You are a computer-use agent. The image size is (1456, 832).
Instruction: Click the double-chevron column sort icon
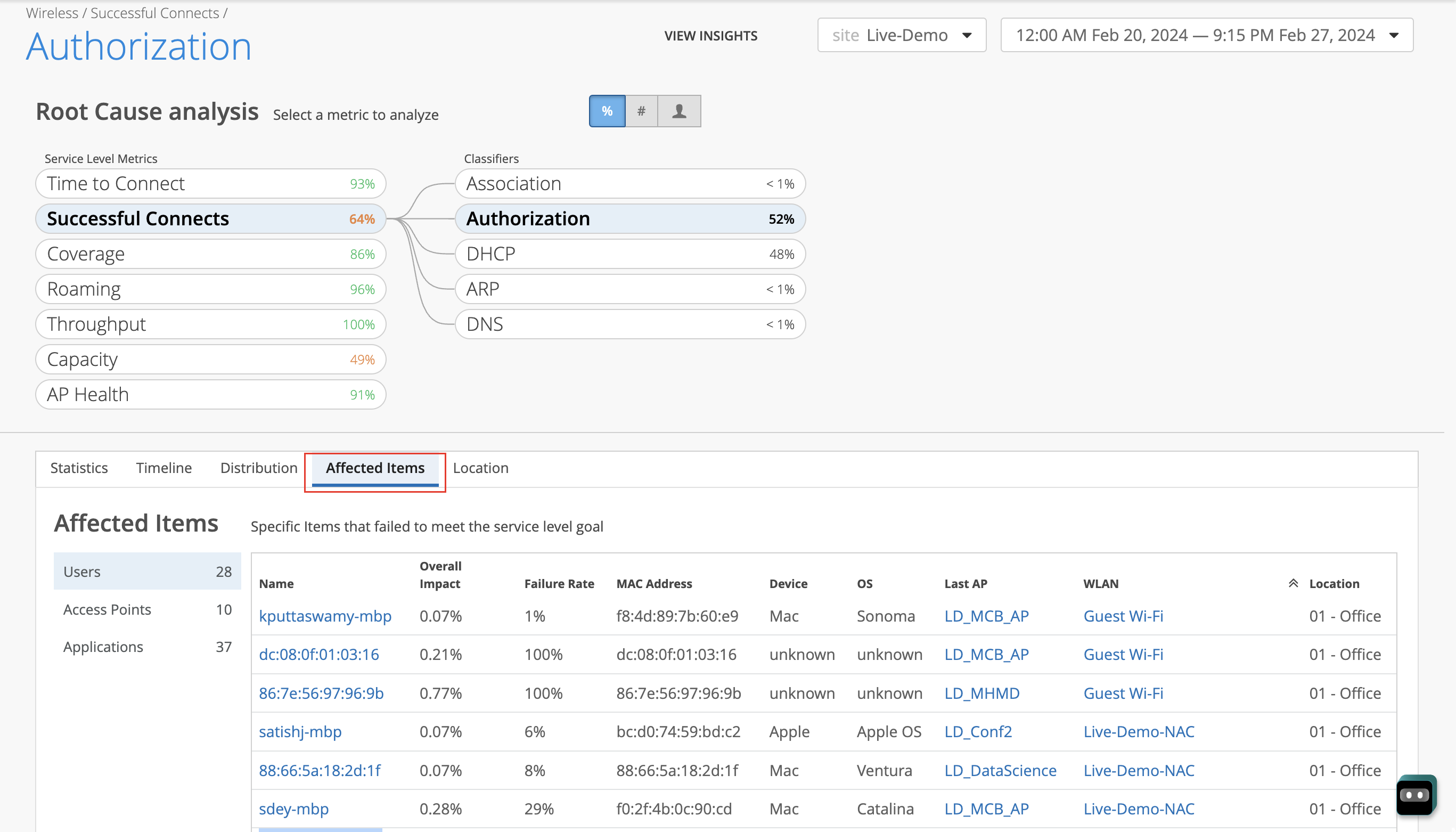coord(1293,583)
